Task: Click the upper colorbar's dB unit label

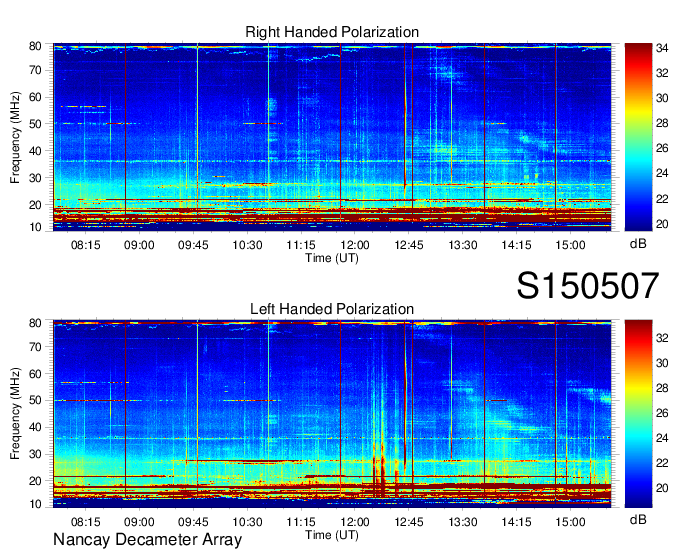Action: point(638,244)
